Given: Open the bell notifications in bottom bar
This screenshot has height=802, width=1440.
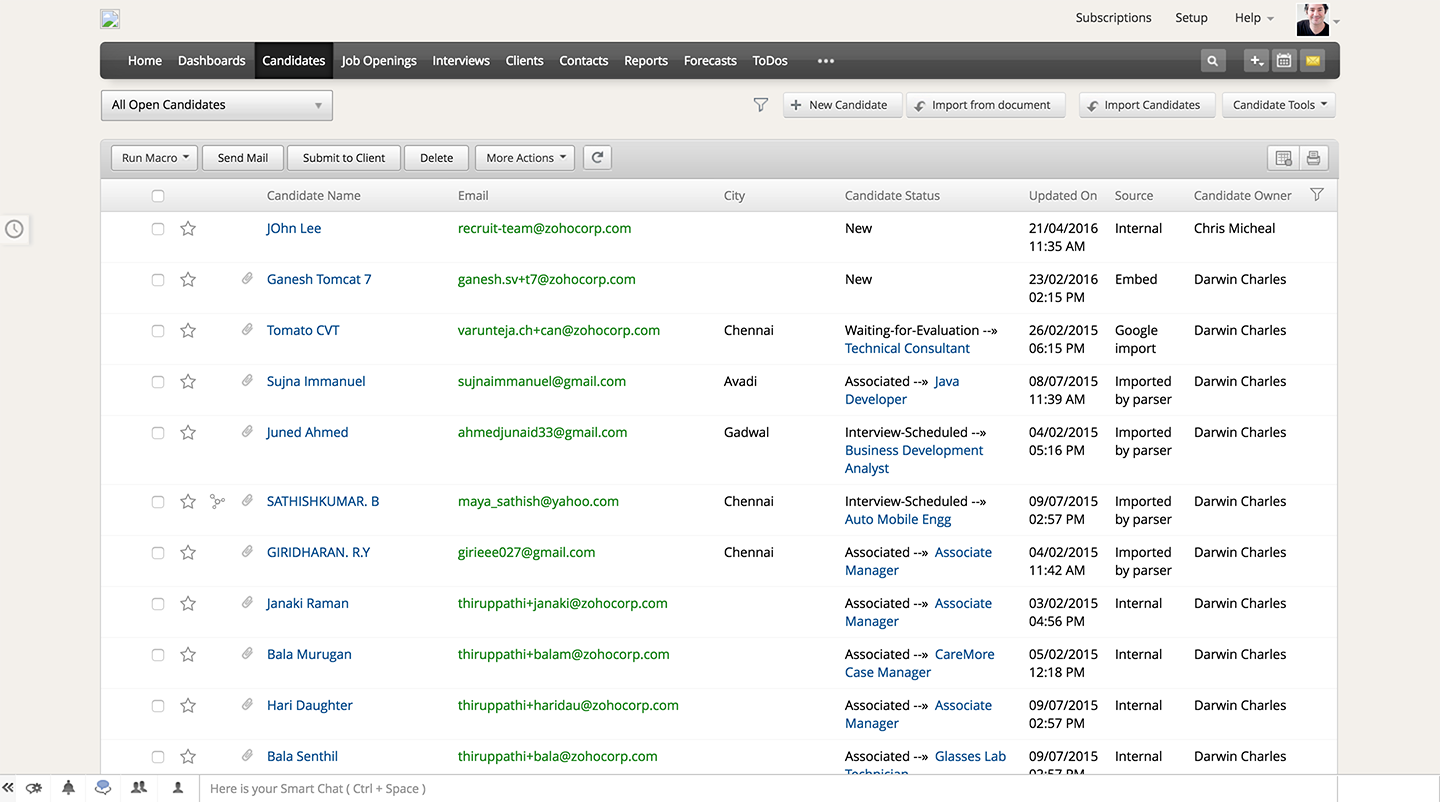Looking at the screenshot, I should (x=68, y=788).
